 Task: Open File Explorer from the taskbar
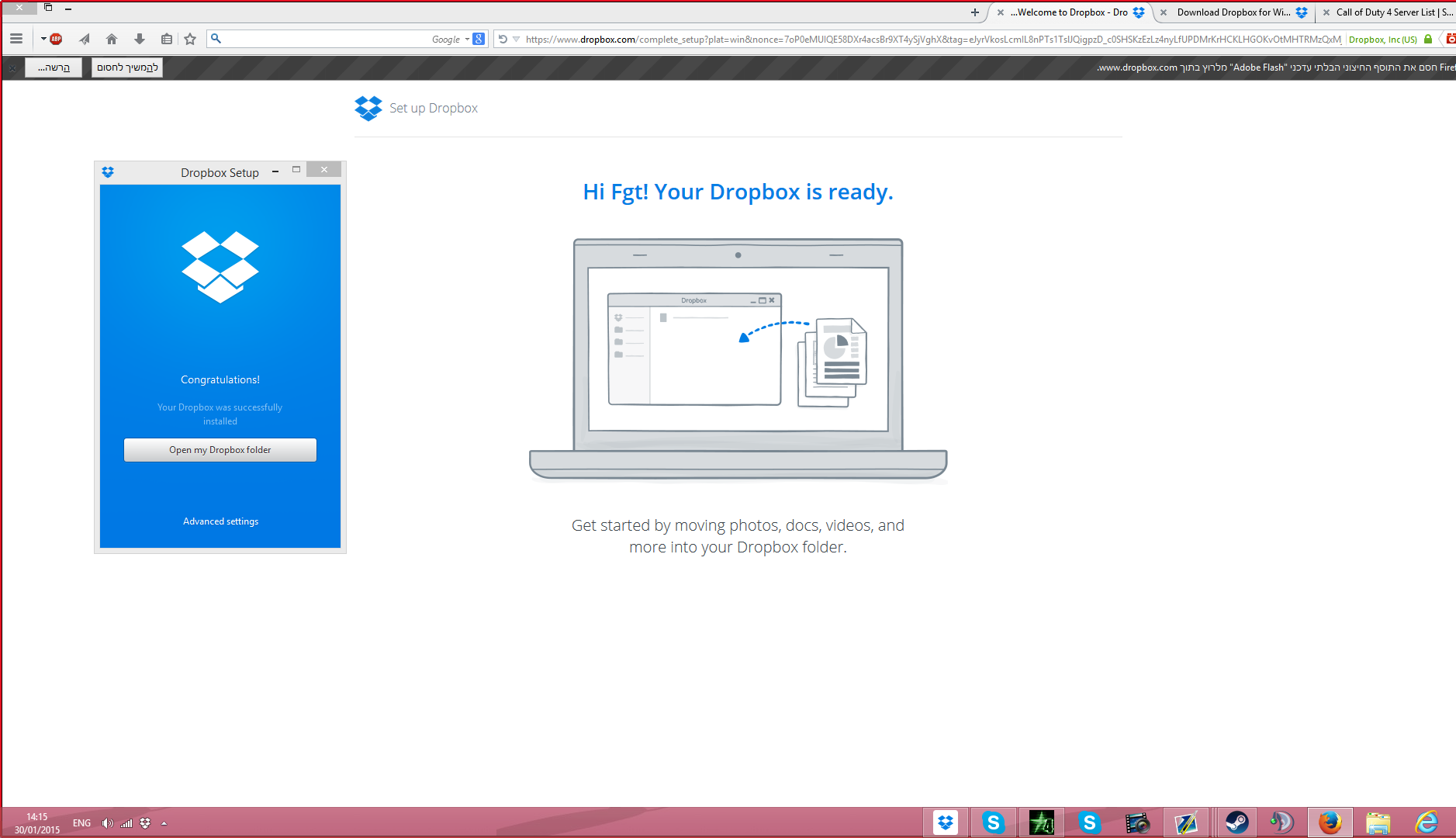point(1378,822)
